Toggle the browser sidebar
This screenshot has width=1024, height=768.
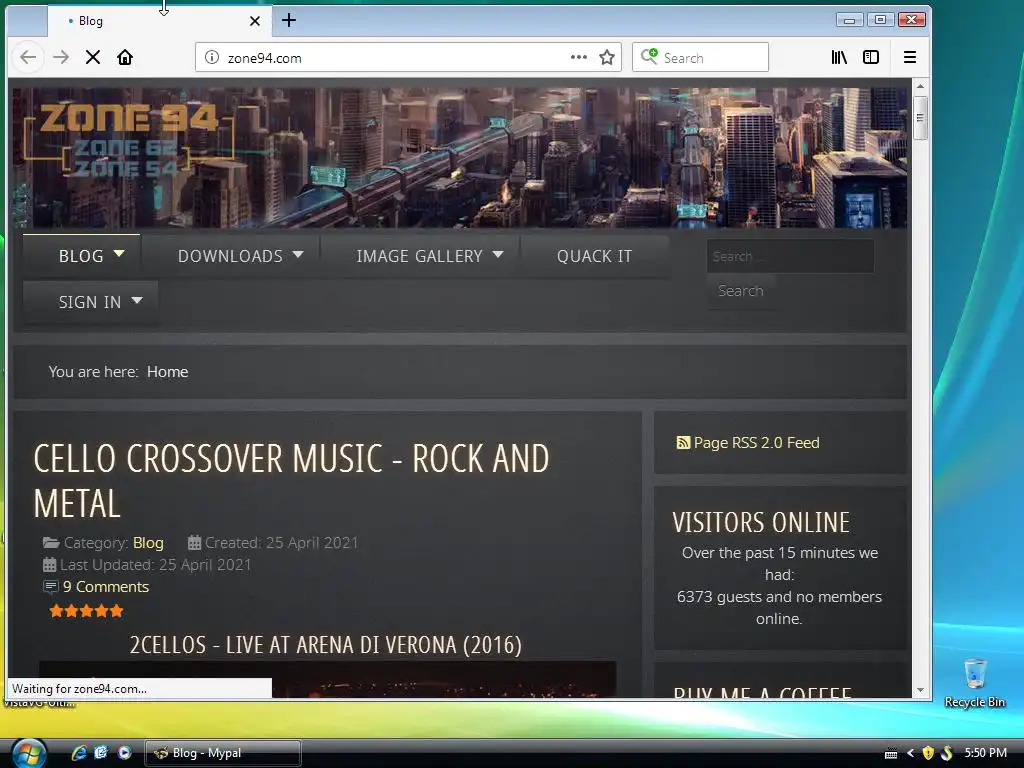871,57
